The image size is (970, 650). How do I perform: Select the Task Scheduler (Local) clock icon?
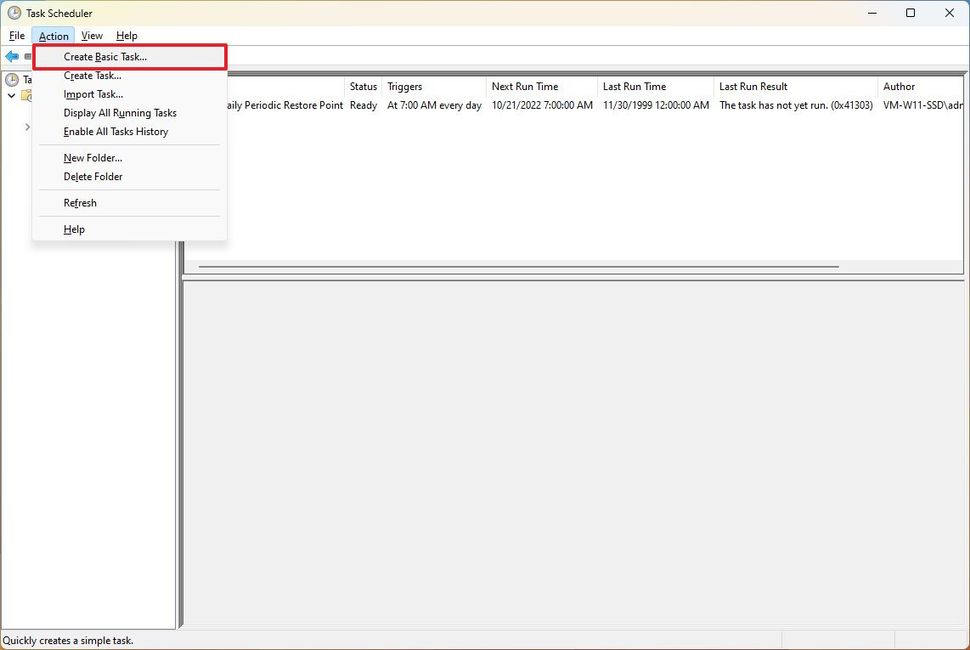pyautogui.click(x=13, y=79)
